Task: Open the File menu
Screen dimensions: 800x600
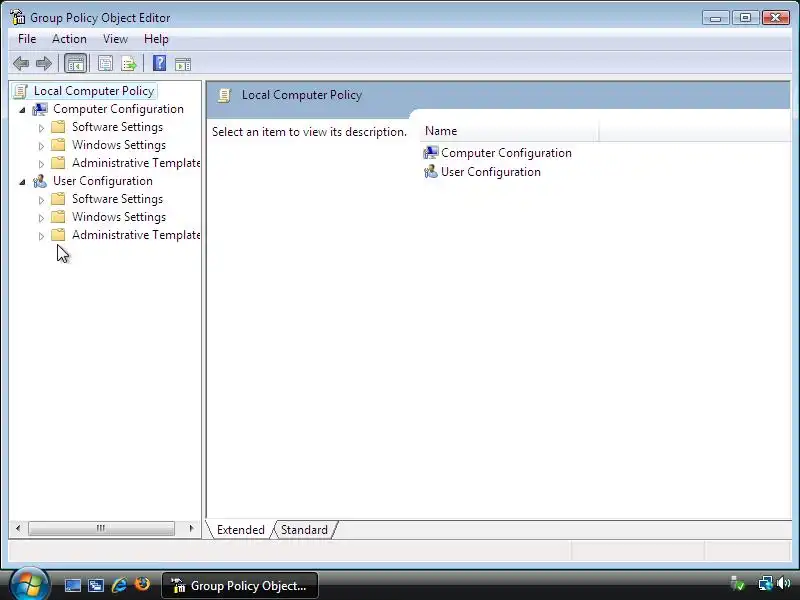Action: coord(27,39)
